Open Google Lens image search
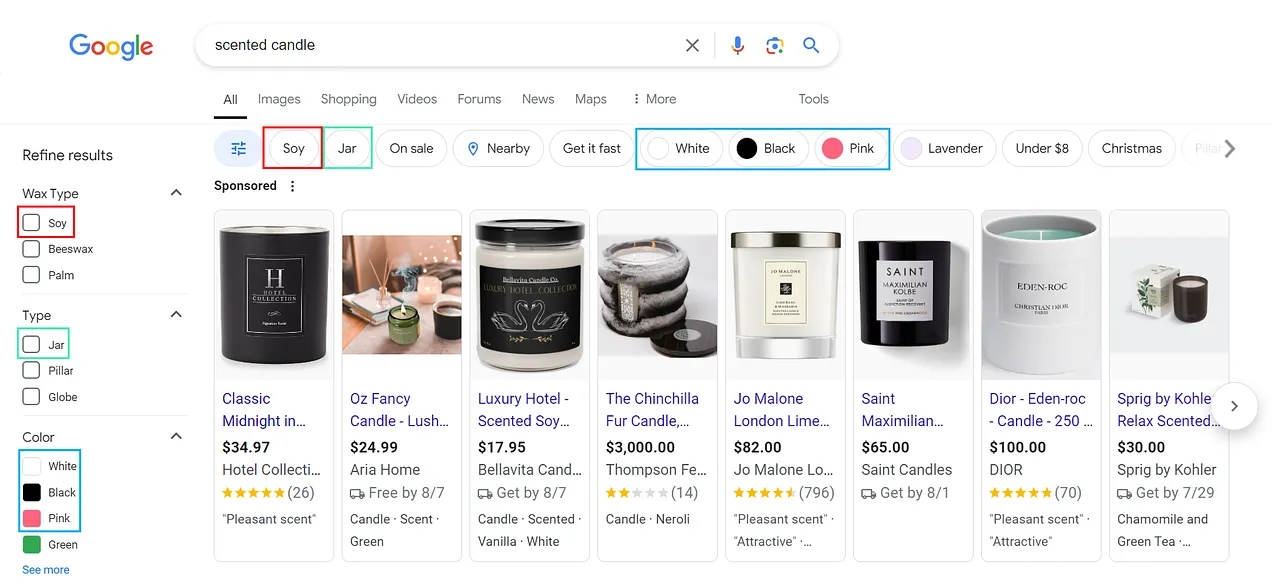The height and width of the screenshot is (585, 1272). tap(774, 45)
